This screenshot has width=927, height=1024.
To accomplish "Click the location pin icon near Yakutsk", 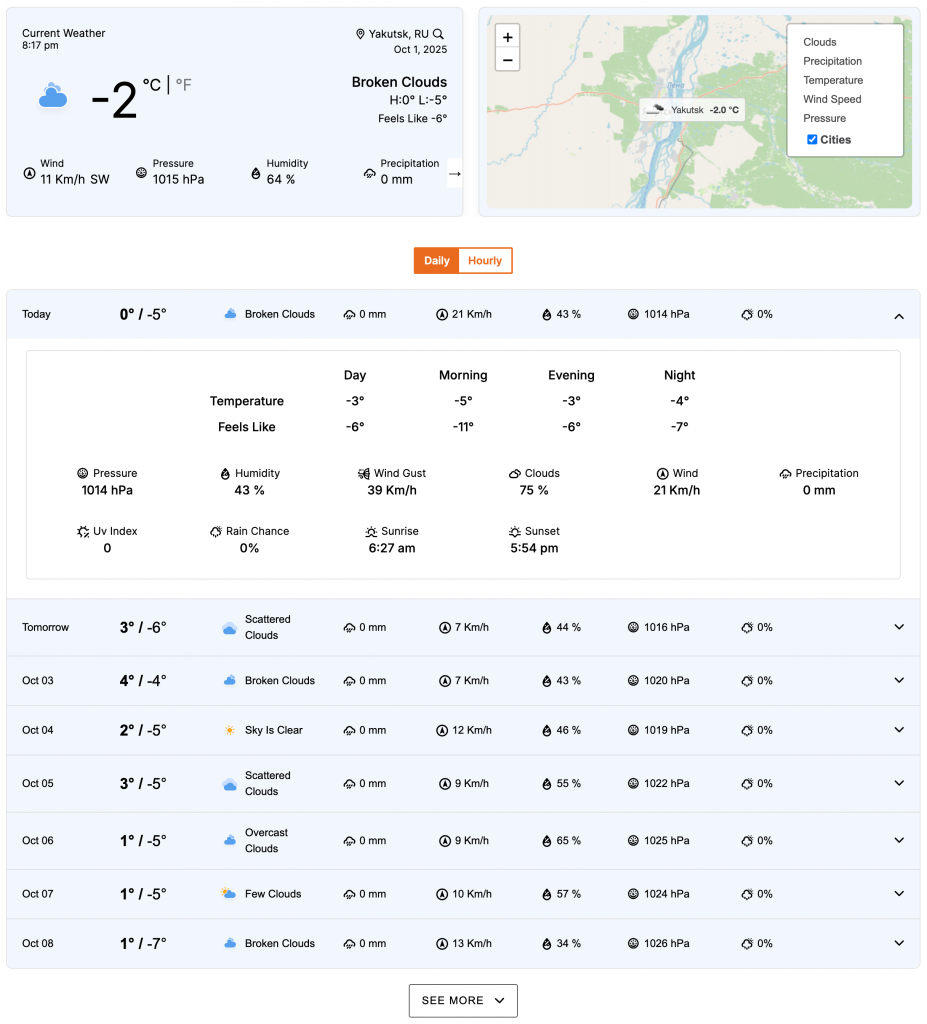I will click(360, 34).
